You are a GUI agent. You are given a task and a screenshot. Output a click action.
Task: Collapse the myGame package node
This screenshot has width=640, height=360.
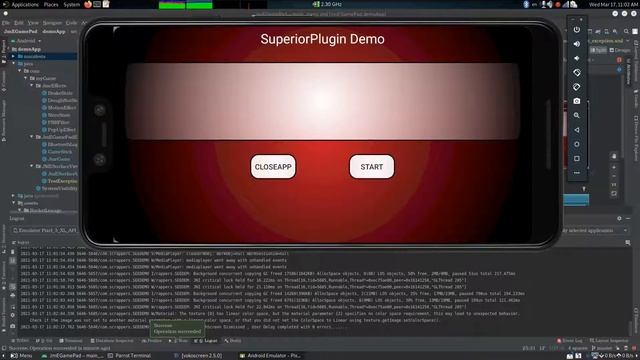pyautogui.click(x=26, y=78)
